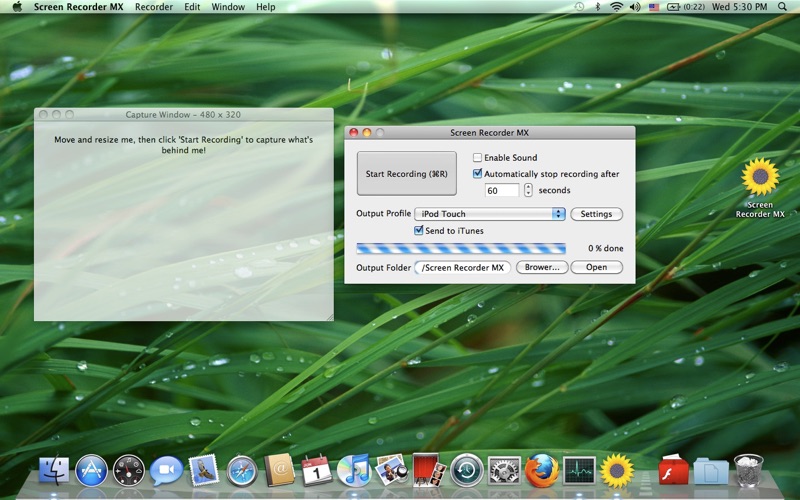Screen dimensions: 800x500
Task: Open iTunes from the Dock
Action: click(x=353, y=468)
